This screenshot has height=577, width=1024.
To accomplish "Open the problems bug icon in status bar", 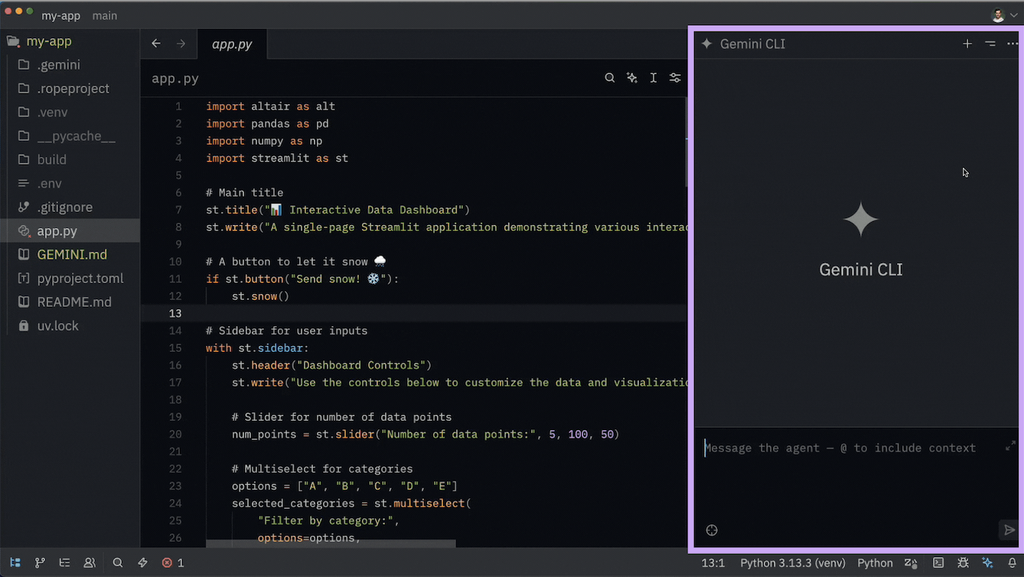I will 962,563.
